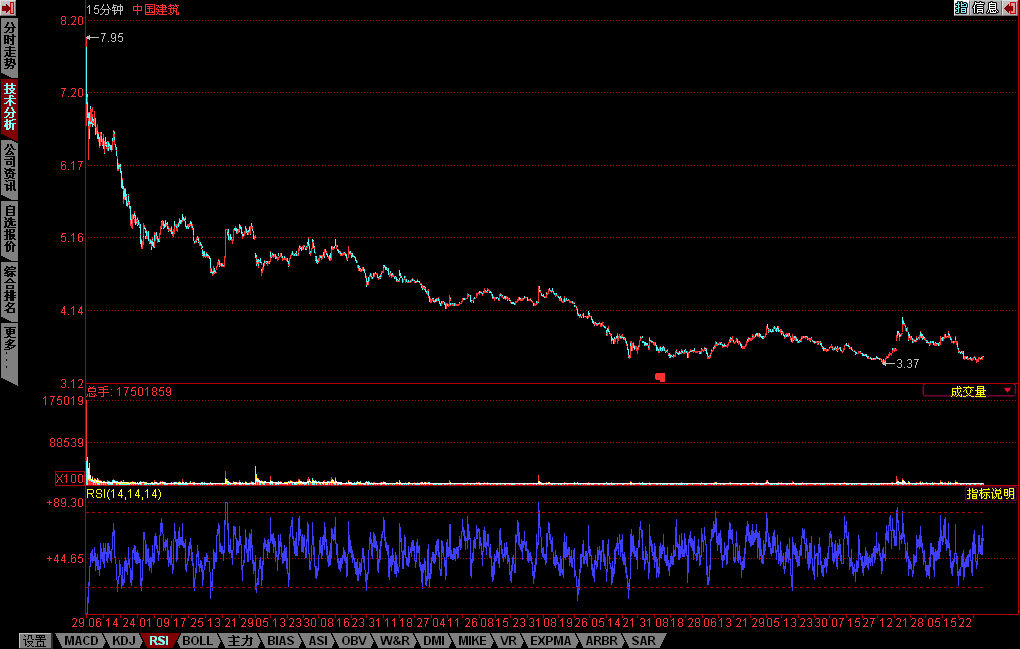
Task: Click the RSI(14,14,14) parameter label
Action: (124, 494)
